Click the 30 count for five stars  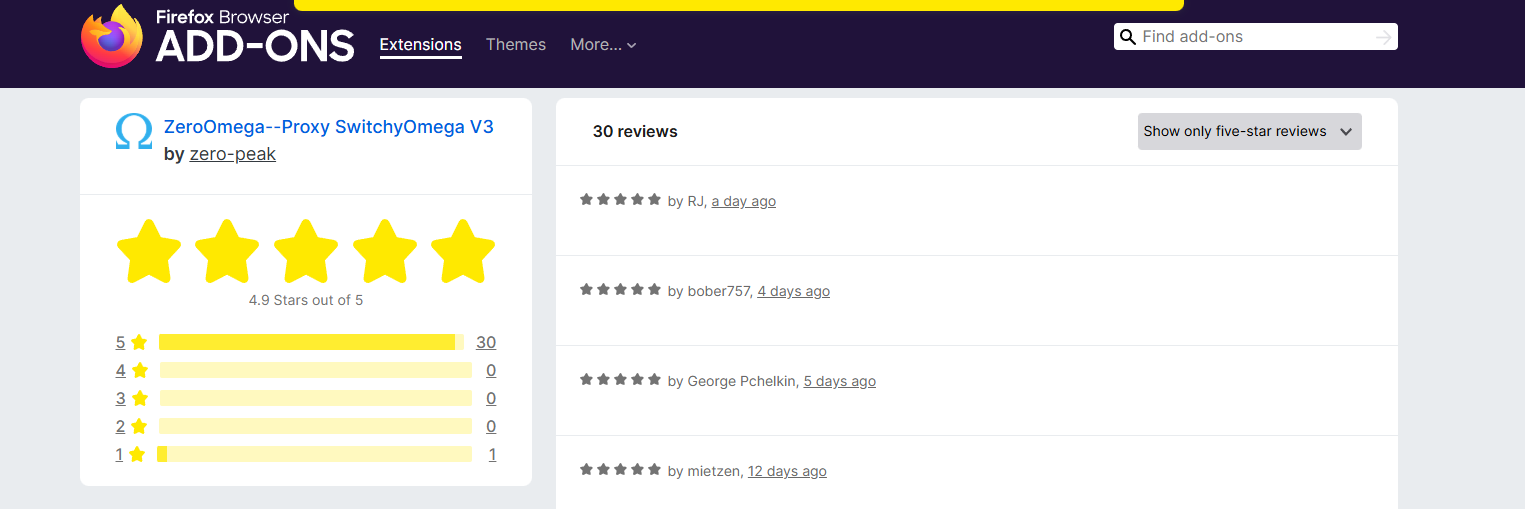click(486, 342)
